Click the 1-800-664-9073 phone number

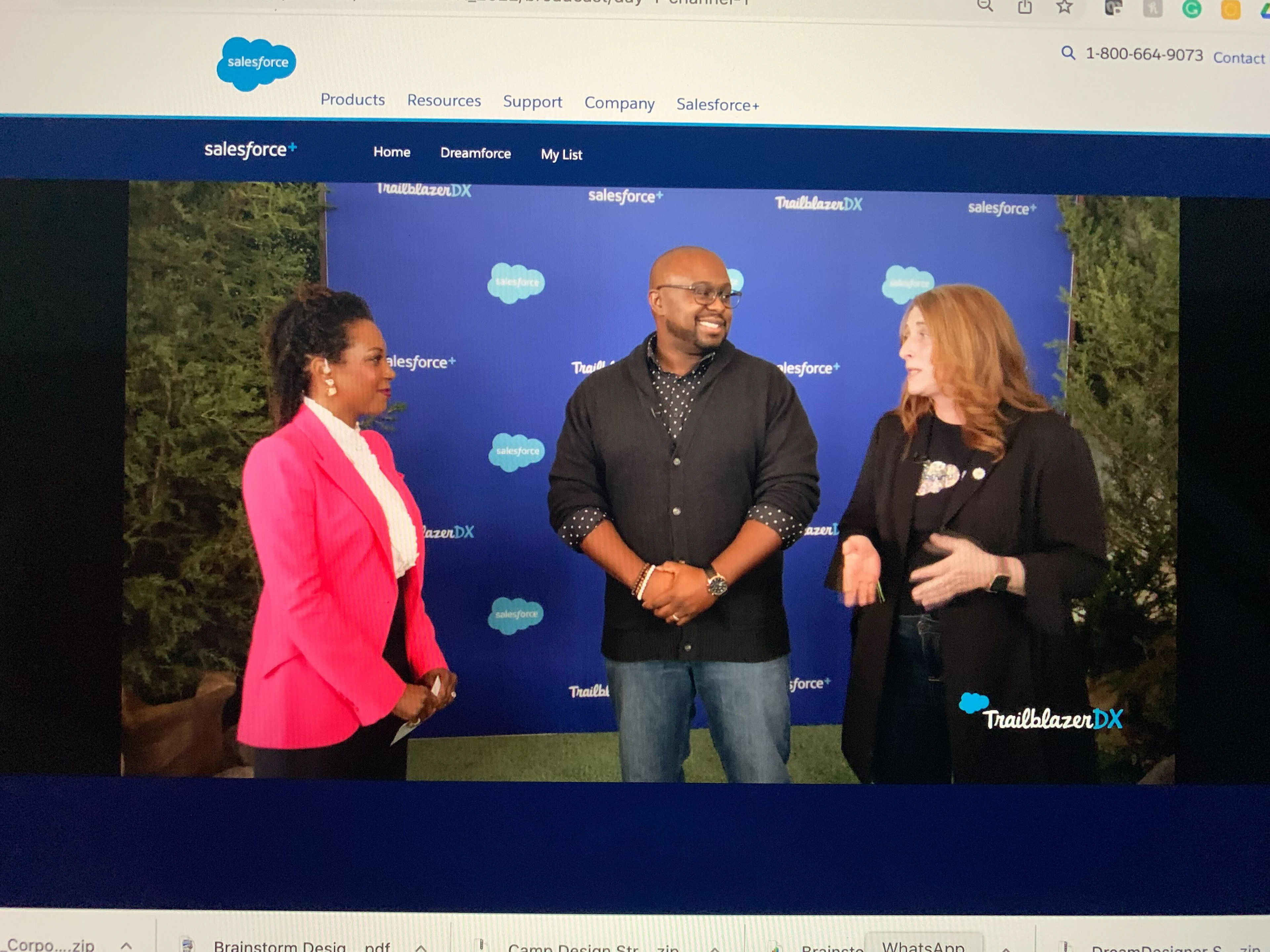[1144, 55]
